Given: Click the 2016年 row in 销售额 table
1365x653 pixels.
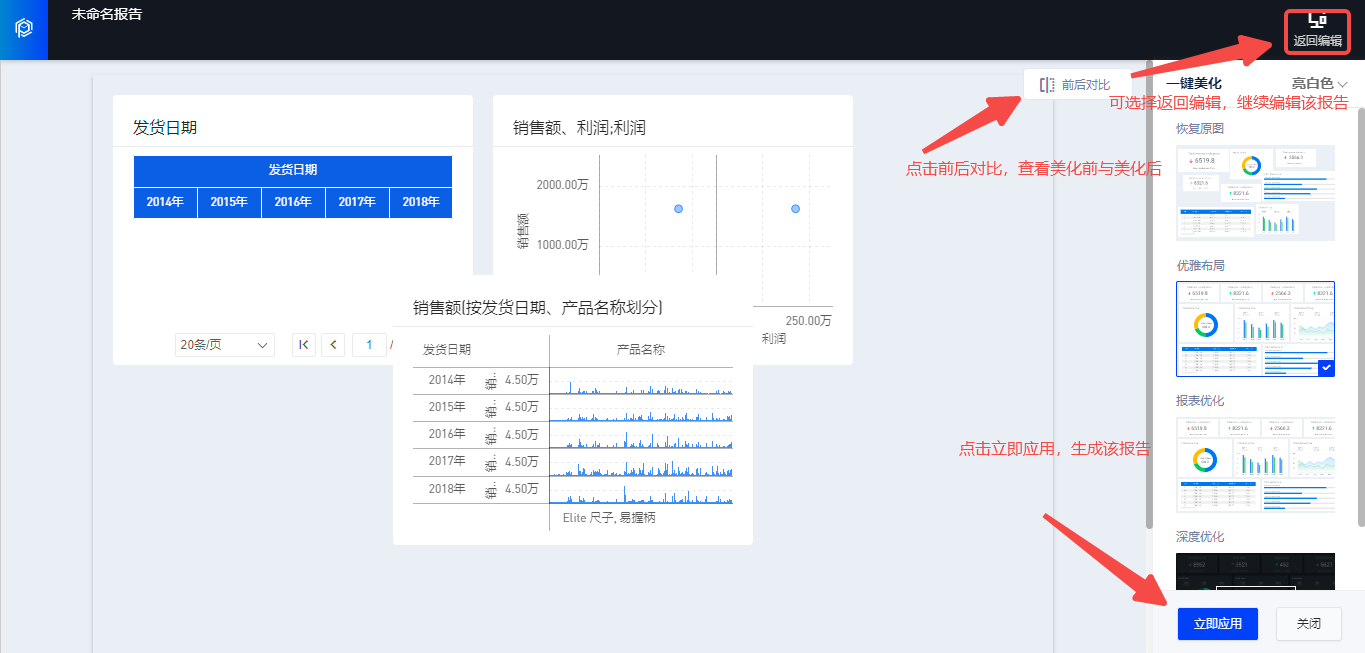Looking at the screenshot, I should (447, 434).
